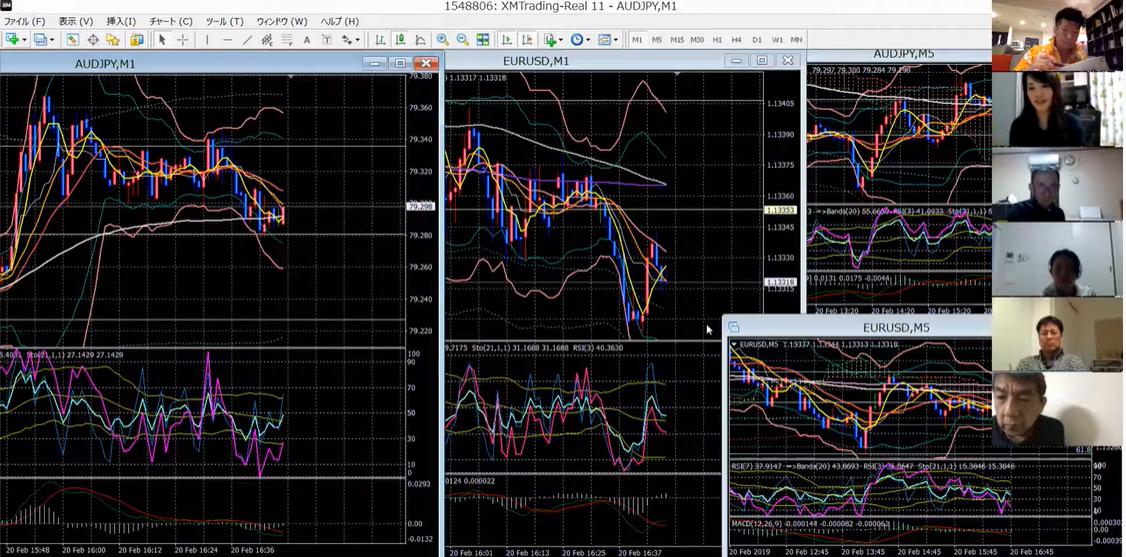Screen dimensions: 1126x557
Task: Click the EURUSD,M5 window title bar
Action: [859, 327]
